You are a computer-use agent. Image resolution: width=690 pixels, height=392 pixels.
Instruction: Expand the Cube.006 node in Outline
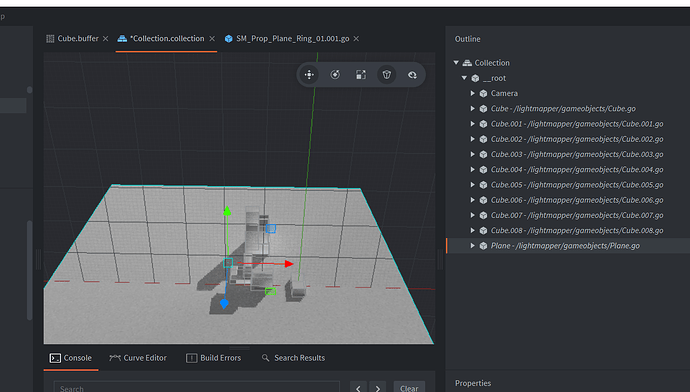pyautogui.click(x=473, y=200)
